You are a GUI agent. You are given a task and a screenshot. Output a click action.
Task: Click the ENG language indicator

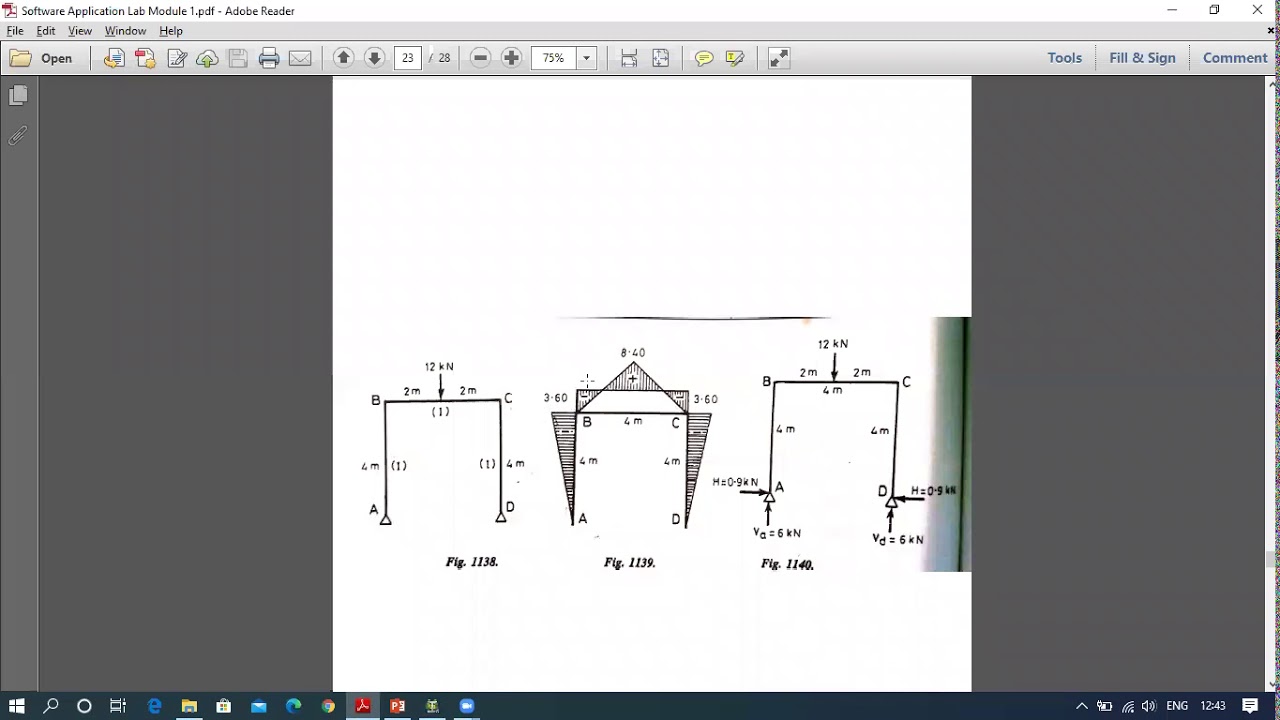pos(1177,706)
